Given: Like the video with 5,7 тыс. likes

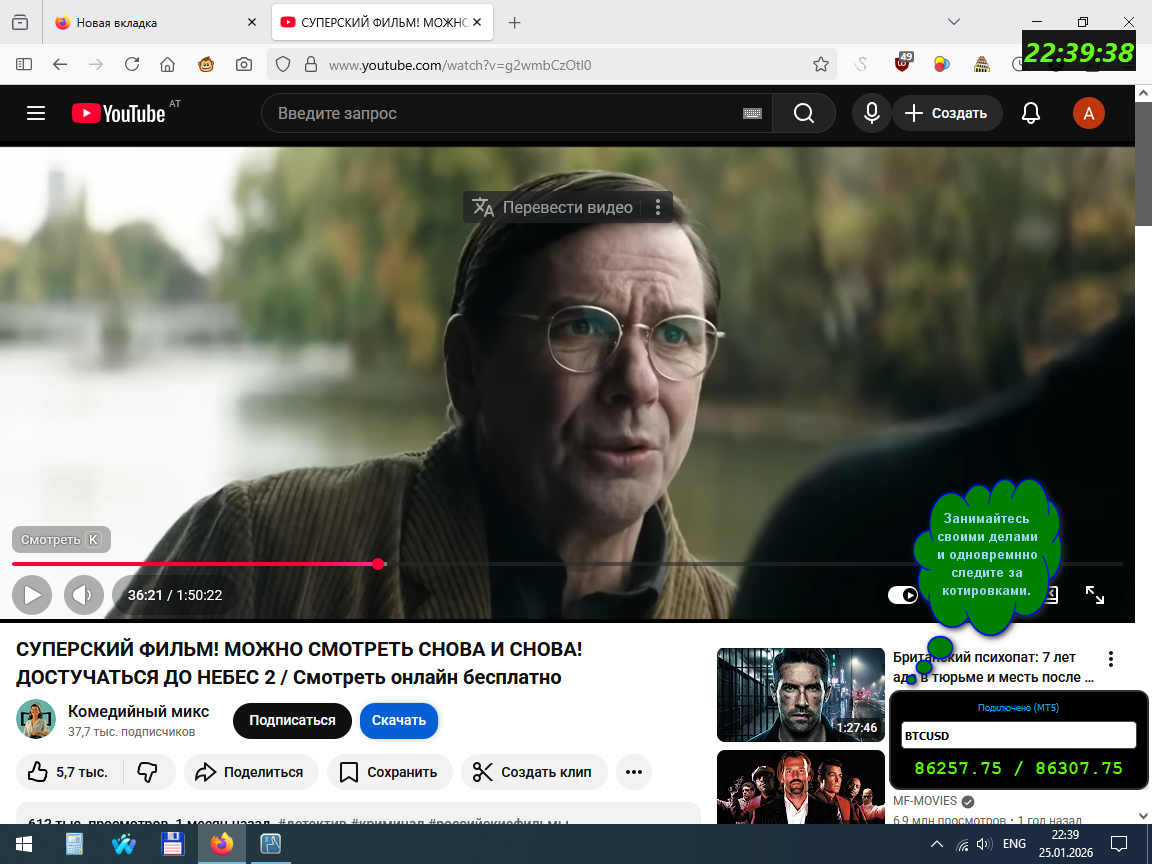Looking at the screenshot, I should [68, 772].
